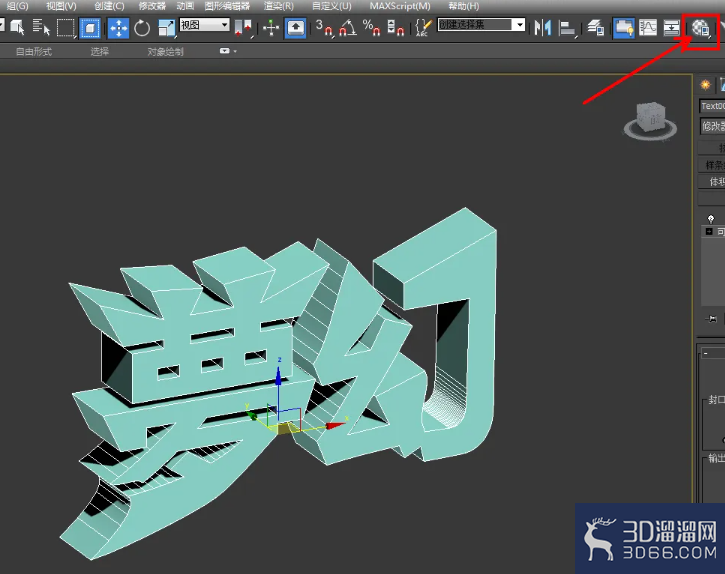This screenshot has height=574, width=725.
Task: Click the blue Z axis gizmo arrow
Action: coord(278,376)
